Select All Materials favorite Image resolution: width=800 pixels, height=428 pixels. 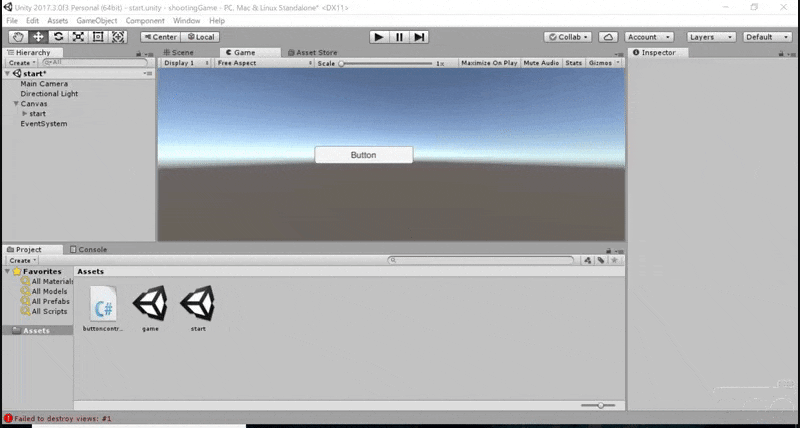pyautogui.click(x=47, y=281)
